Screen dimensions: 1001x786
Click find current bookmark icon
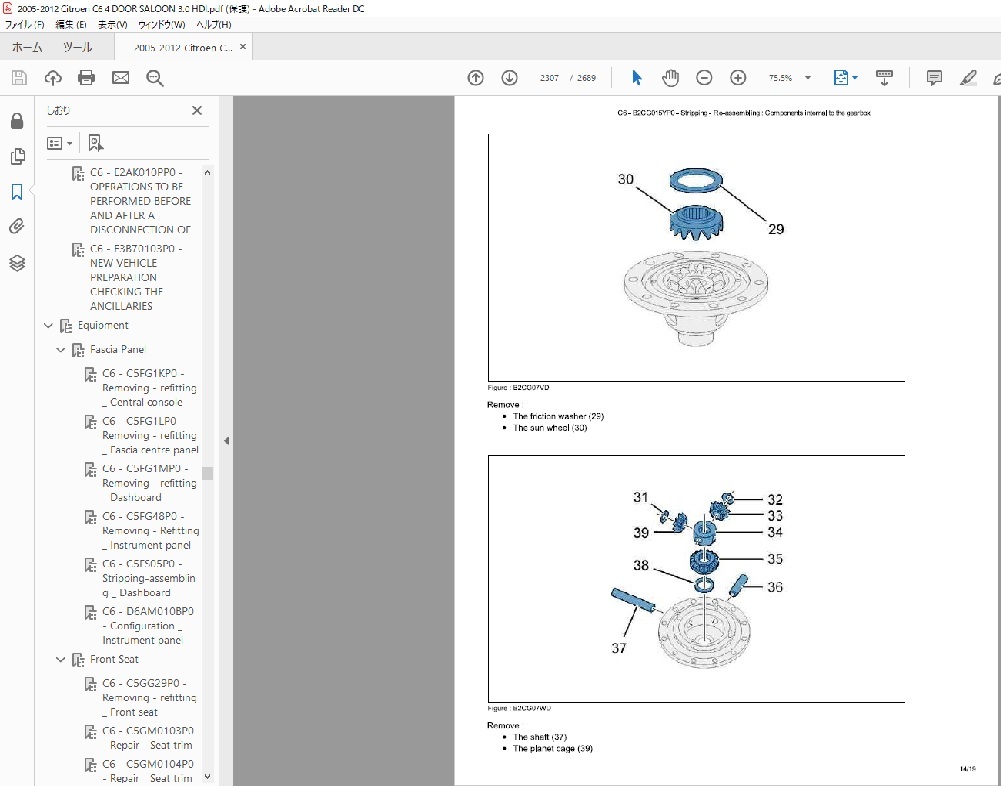pyautogui.click(x=96, y=143)
